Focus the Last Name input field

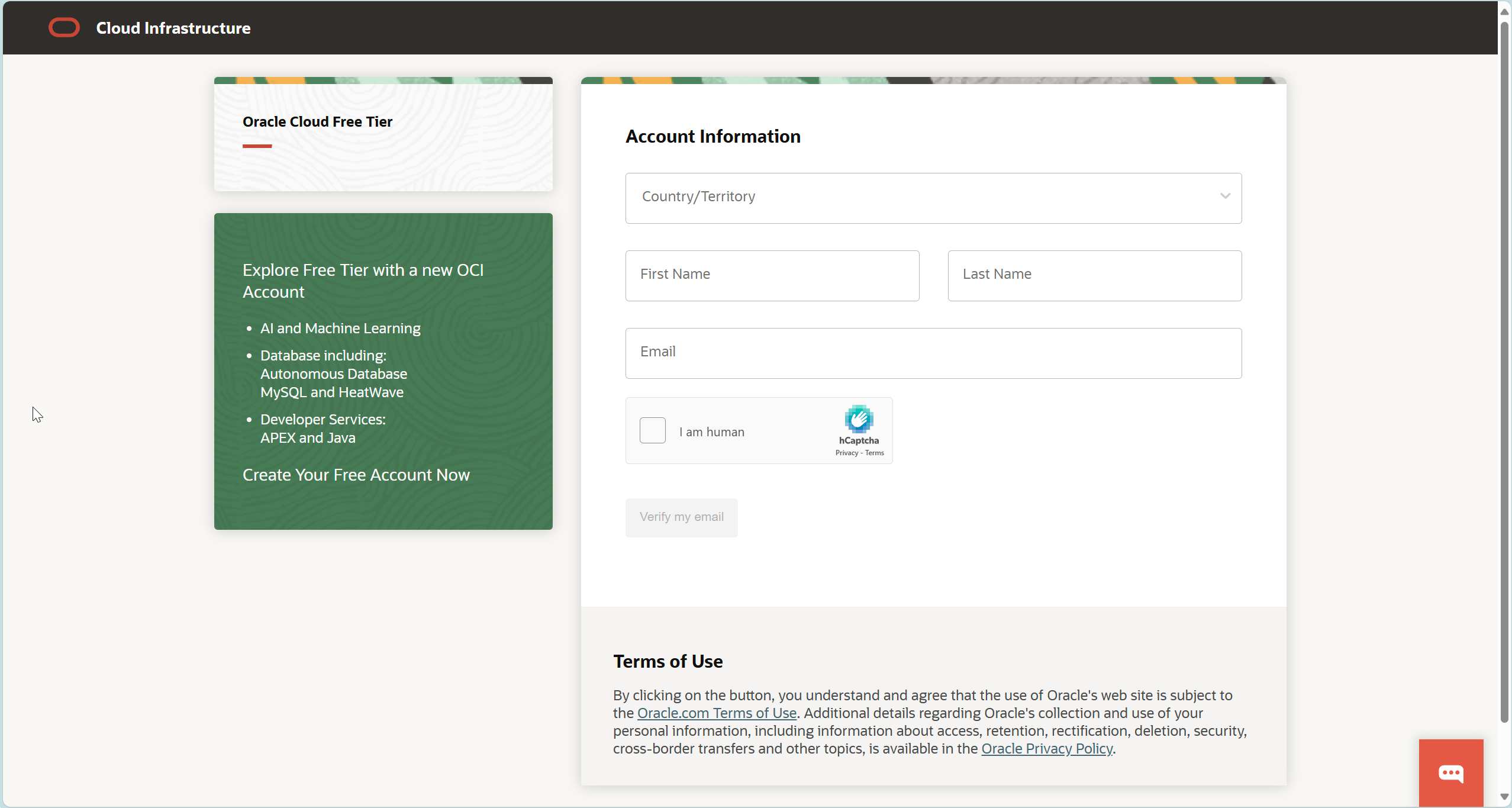point(1095,275)
